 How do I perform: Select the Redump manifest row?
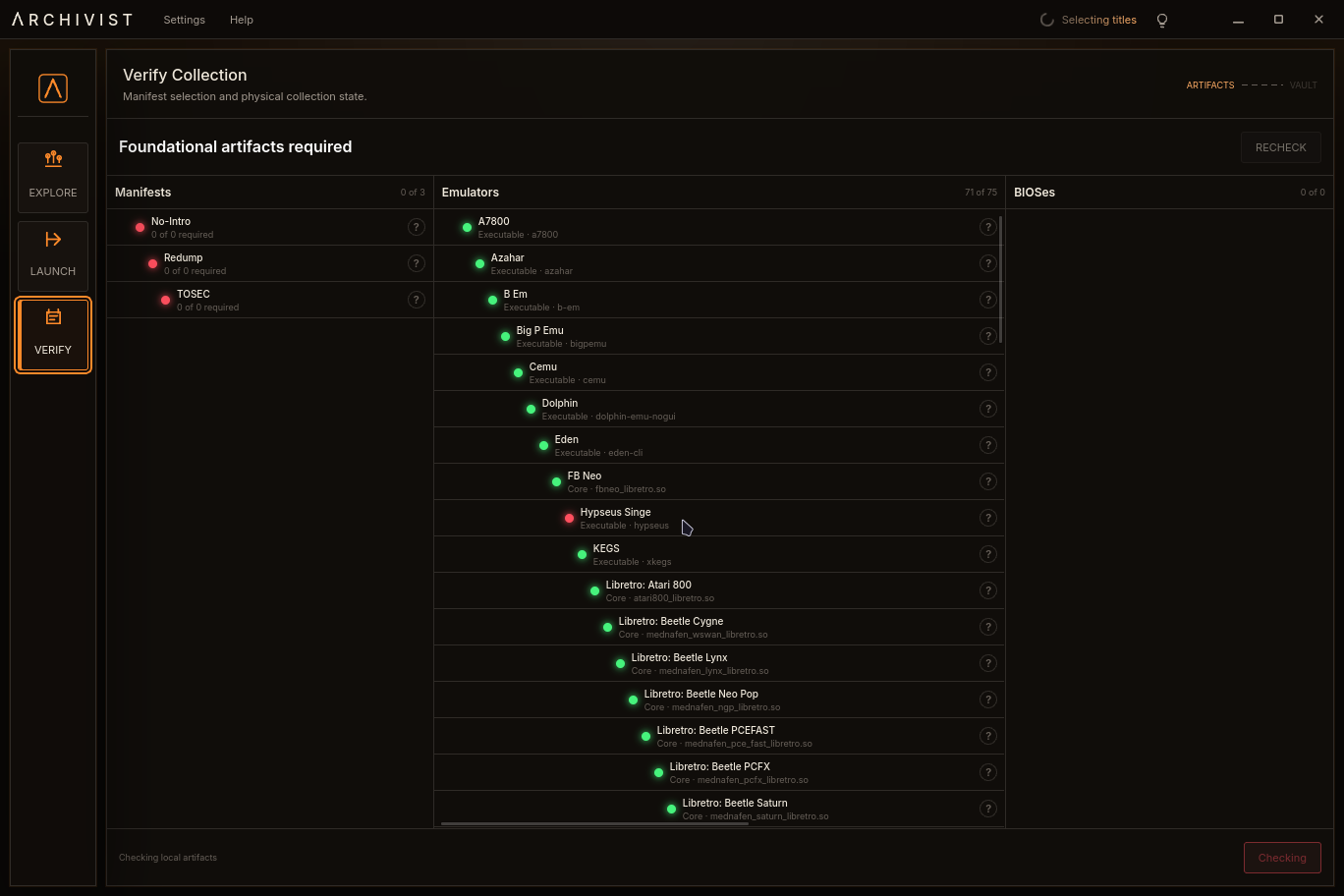click(x=270, y=263)
